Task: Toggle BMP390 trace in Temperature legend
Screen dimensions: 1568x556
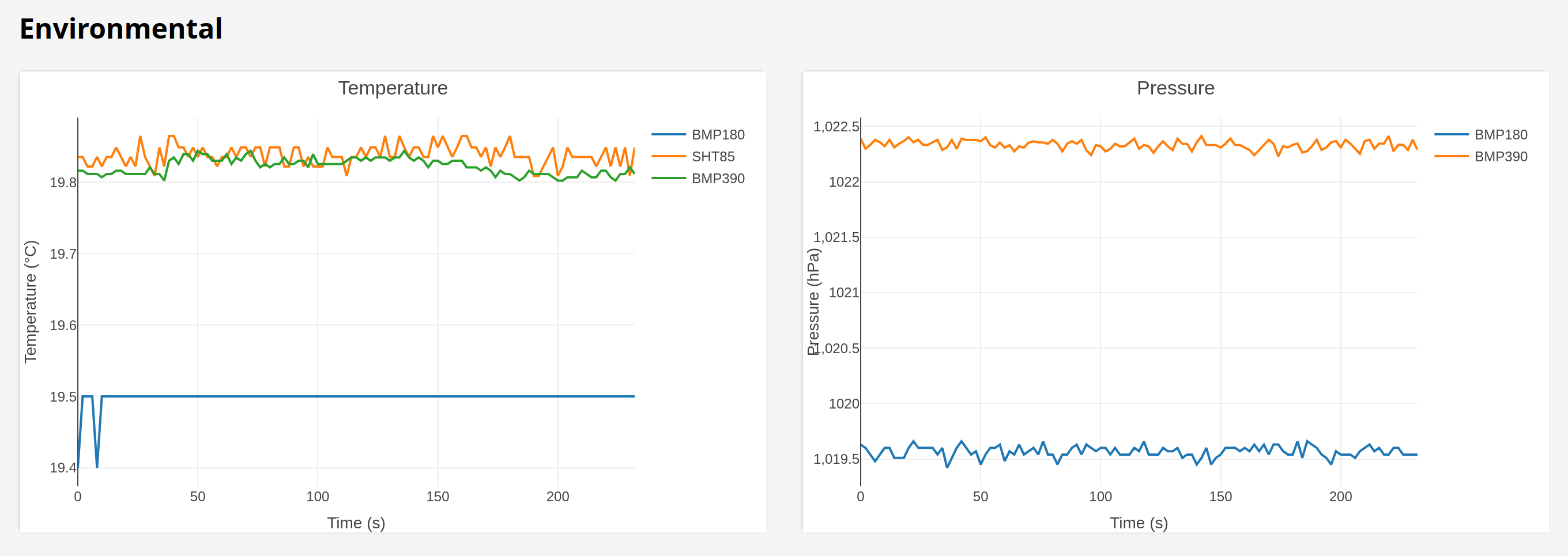Action: pos(717,178)
